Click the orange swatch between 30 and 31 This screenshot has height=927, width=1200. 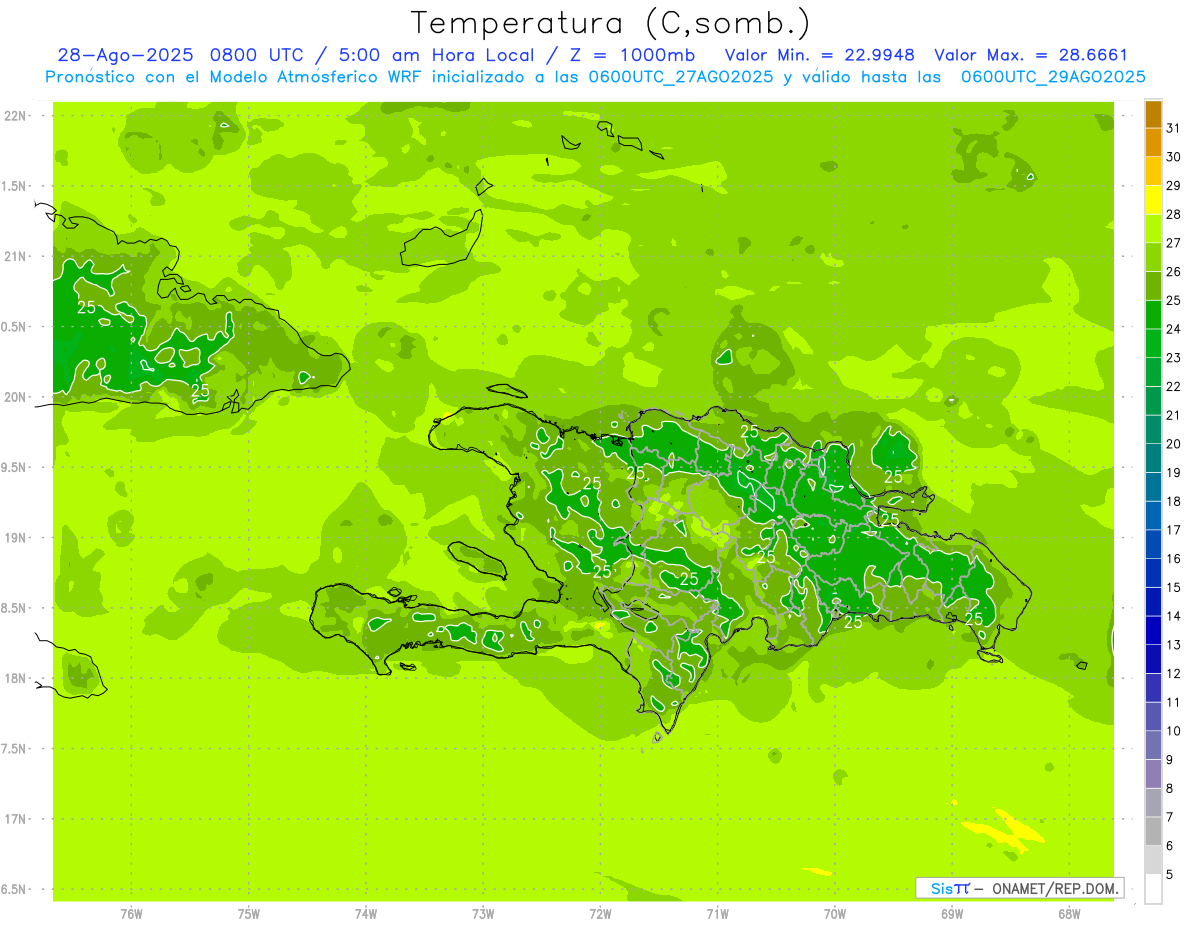1153,143
